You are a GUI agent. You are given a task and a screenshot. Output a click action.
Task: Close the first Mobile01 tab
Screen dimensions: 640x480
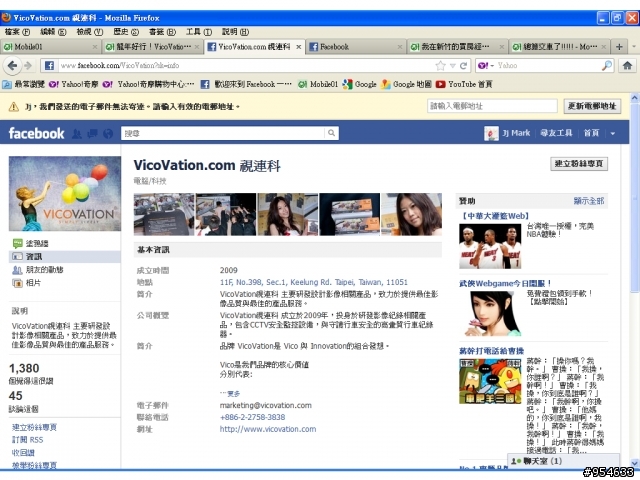point(95,47)
